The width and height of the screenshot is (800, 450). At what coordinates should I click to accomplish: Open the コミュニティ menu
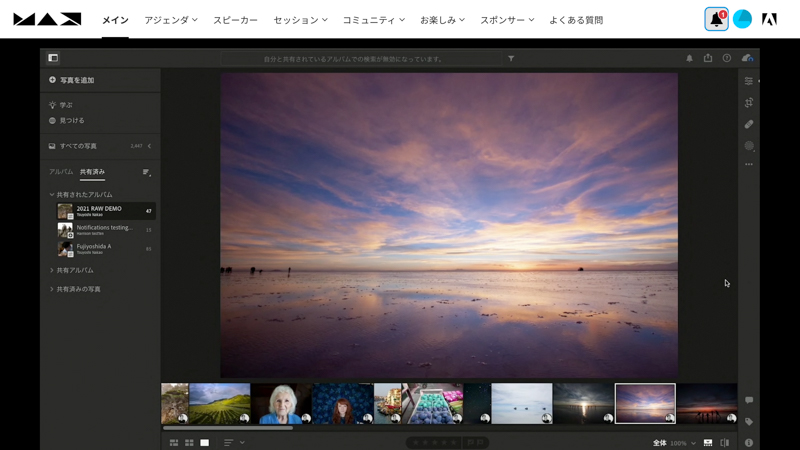[374, 20]
